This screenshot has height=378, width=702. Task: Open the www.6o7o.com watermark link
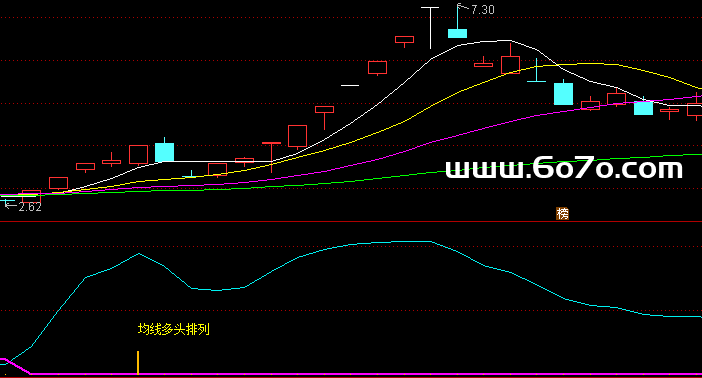click(x=564, y=168)
